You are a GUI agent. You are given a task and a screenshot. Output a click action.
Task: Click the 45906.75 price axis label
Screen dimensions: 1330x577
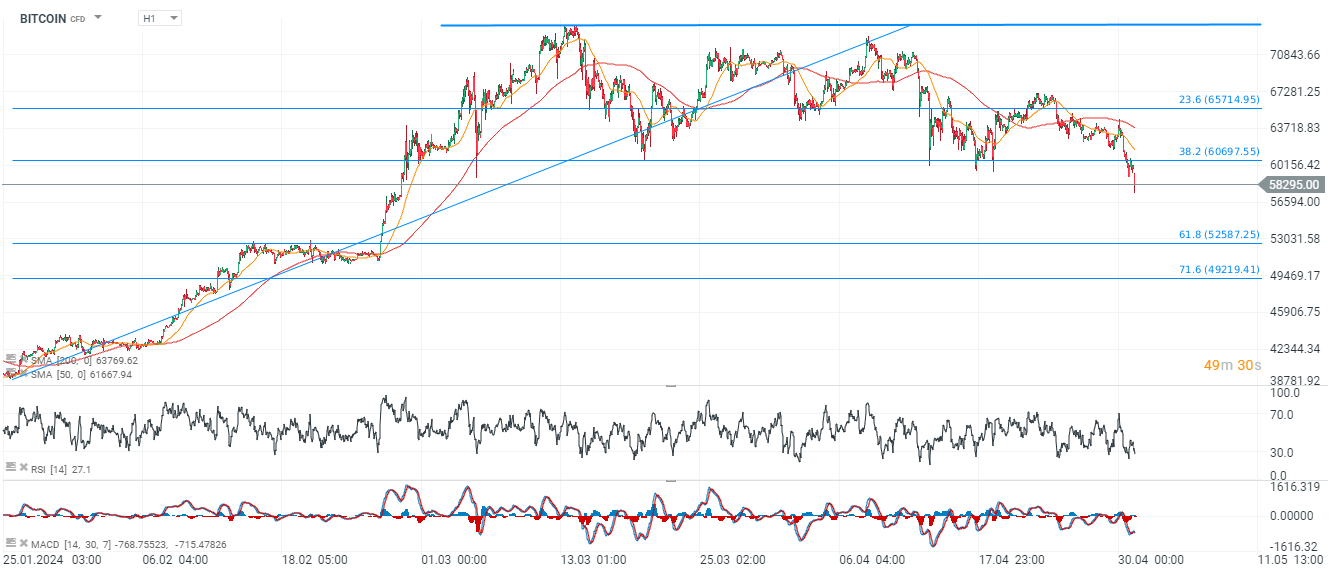tap(1295, 312)
